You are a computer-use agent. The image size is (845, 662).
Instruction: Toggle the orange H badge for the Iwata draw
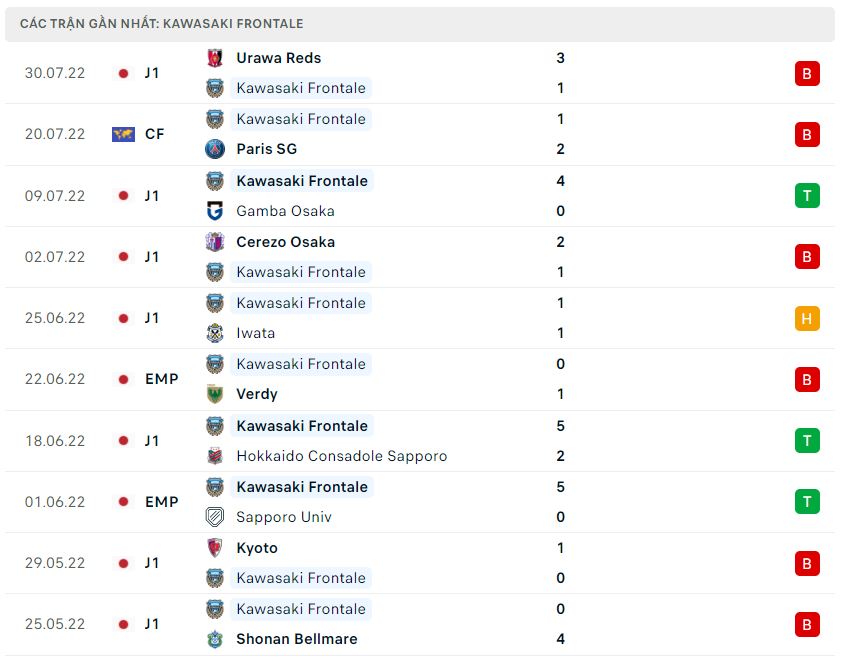(x=807, y=318)
